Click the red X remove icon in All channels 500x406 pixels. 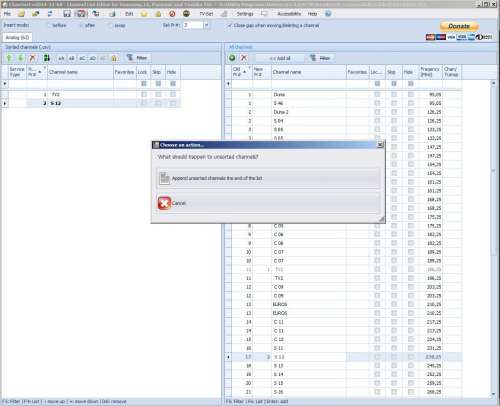[244, 58]
